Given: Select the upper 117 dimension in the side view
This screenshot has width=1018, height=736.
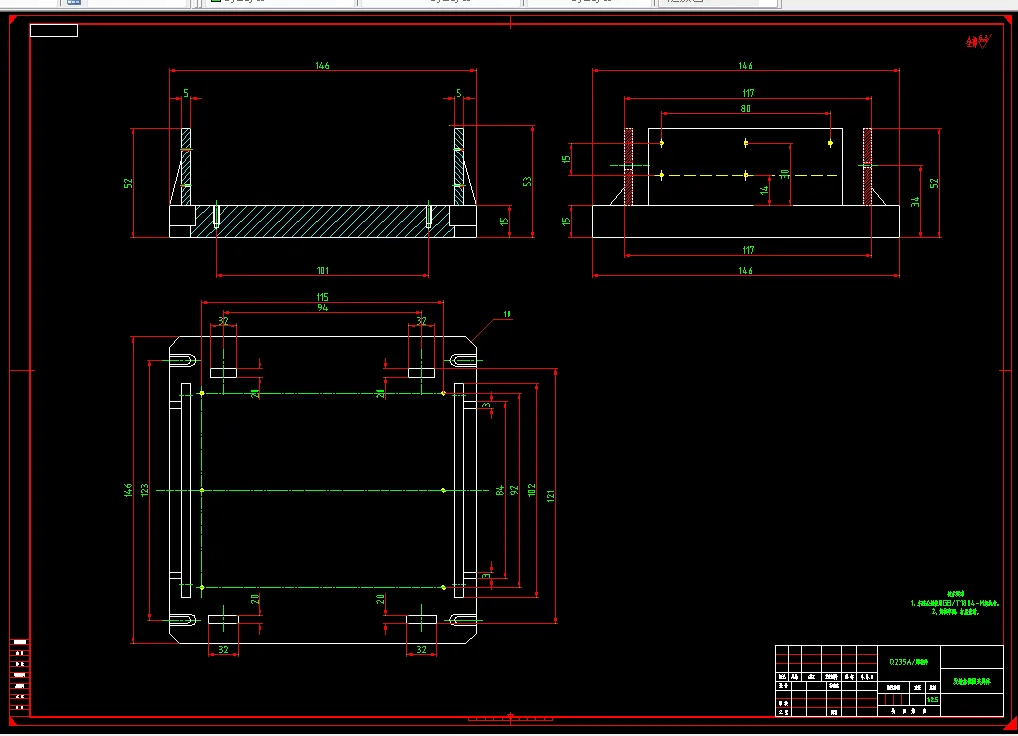Looking at the screenshot, I should point(748,93).
